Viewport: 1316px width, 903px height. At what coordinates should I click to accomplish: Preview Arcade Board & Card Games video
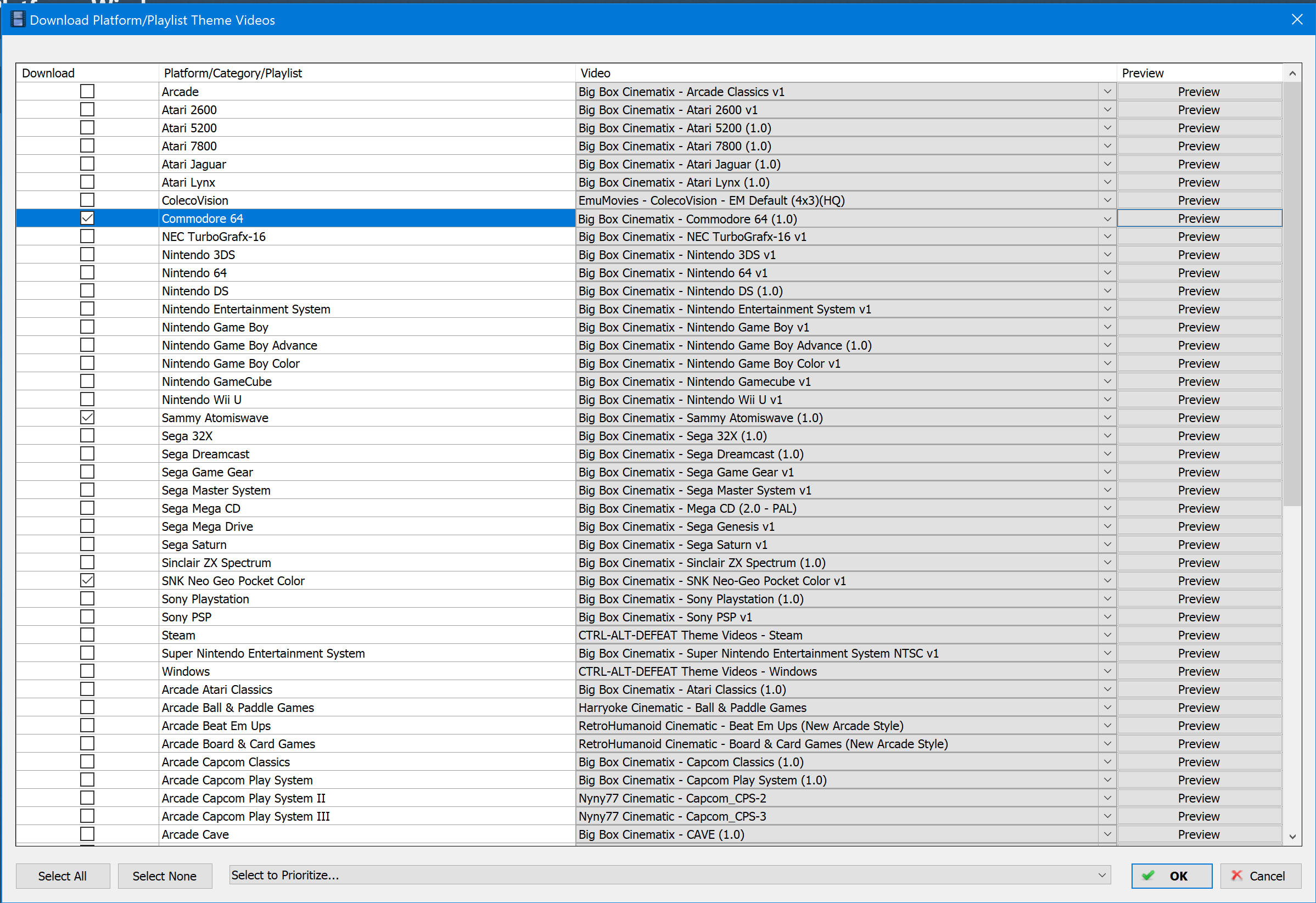pyautogui.click(x=1200, y=743)
